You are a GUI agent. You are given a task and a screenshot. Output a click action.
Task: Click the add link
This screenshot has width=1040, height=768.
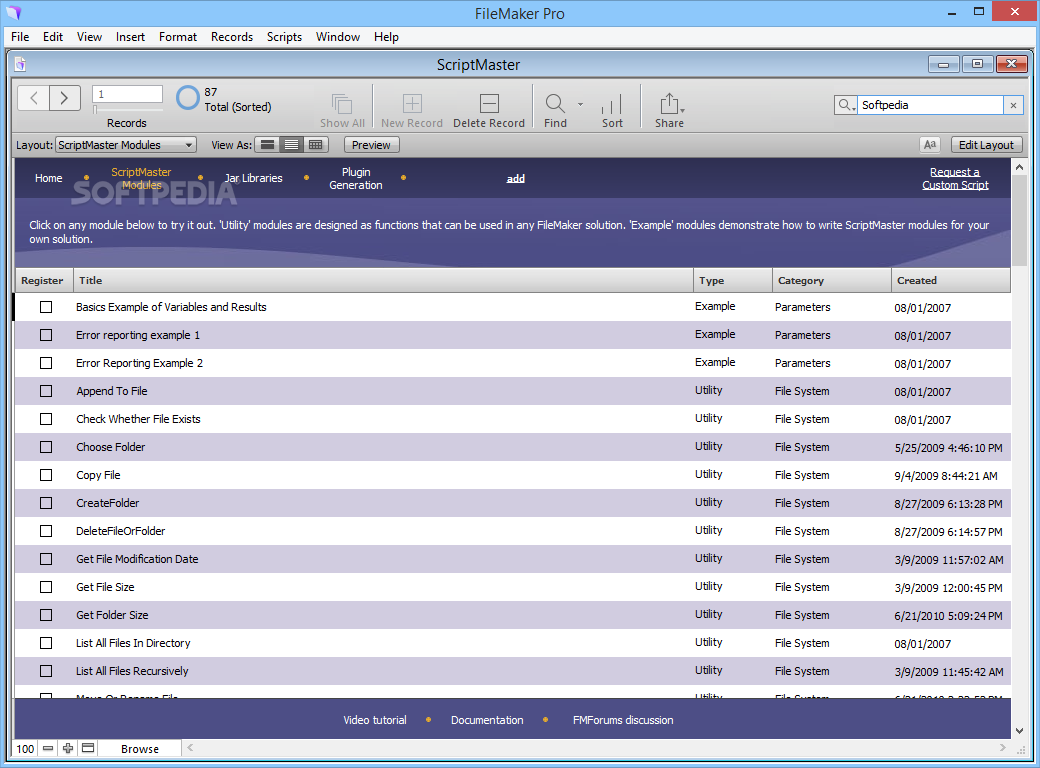(515, 178)
